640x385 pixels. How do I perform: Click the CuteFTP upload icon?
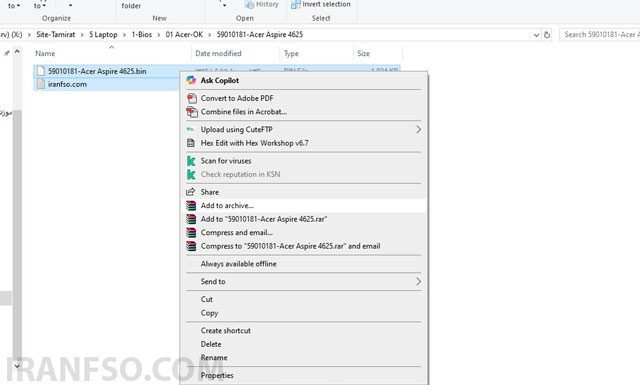pyautogui.click(x=191, y=129)
